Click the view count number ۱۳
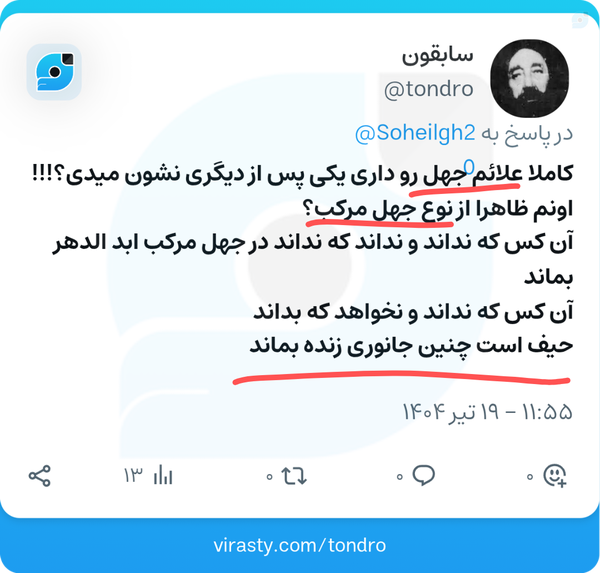This screenshot has height=573, width=600. (133, 476)
